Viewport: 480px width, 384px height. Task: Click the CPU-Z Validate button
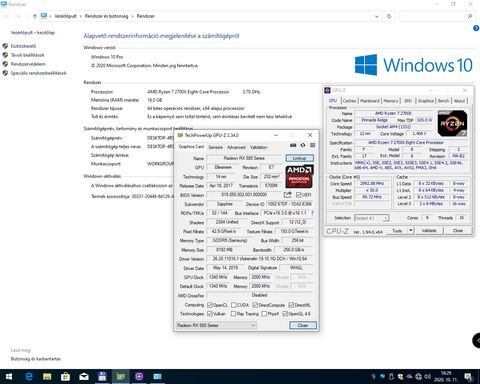[x=429, y=231]
